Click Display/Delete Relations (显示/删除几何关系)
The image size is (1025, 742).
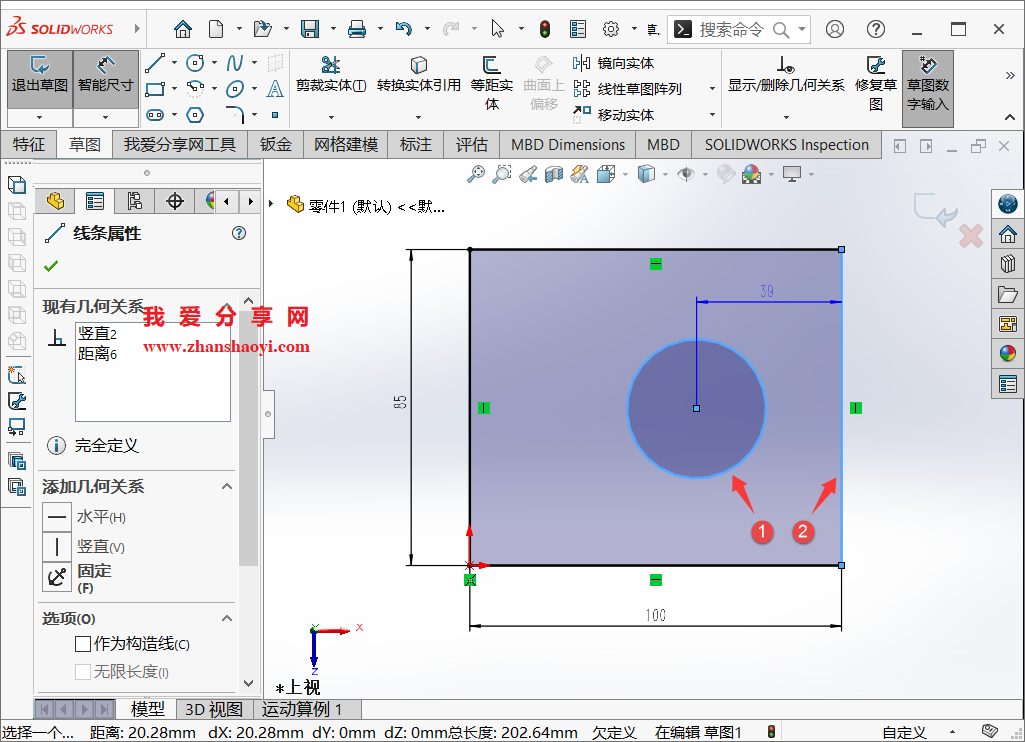click(x=786, y=75)
